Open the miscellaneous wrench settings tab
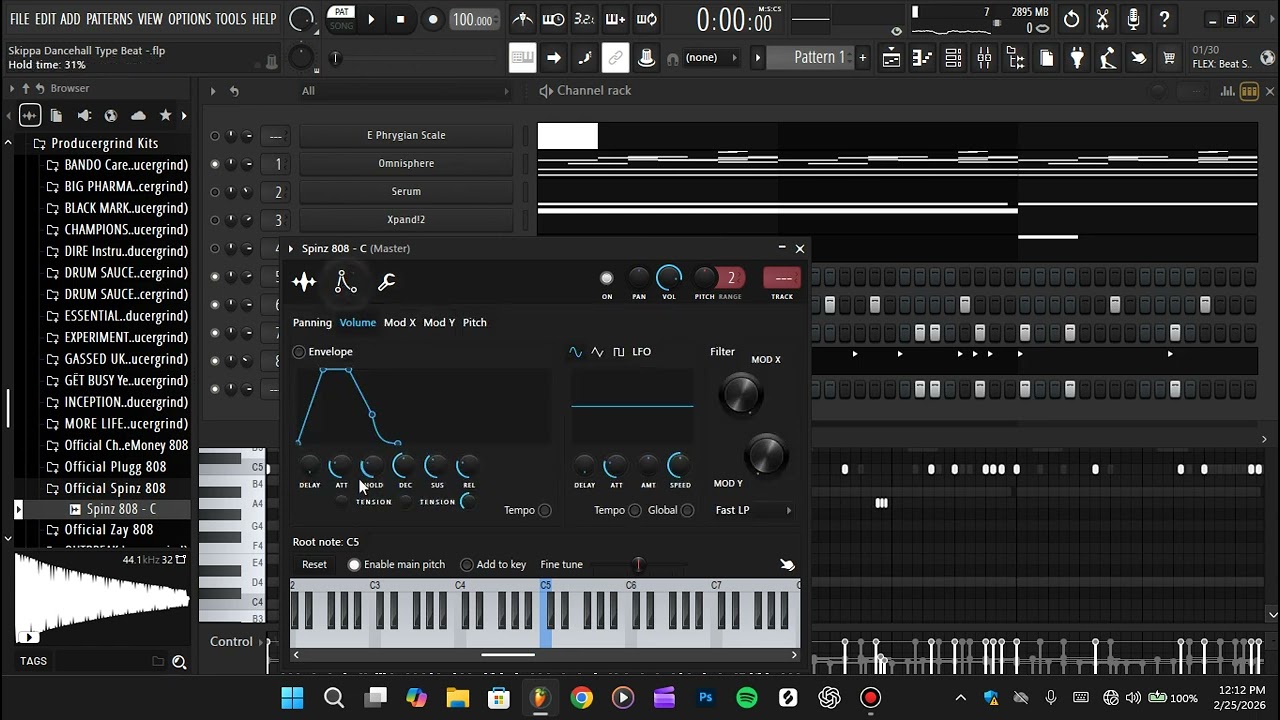This screenshot has width=1280, height=720. (x=386, y=282)
